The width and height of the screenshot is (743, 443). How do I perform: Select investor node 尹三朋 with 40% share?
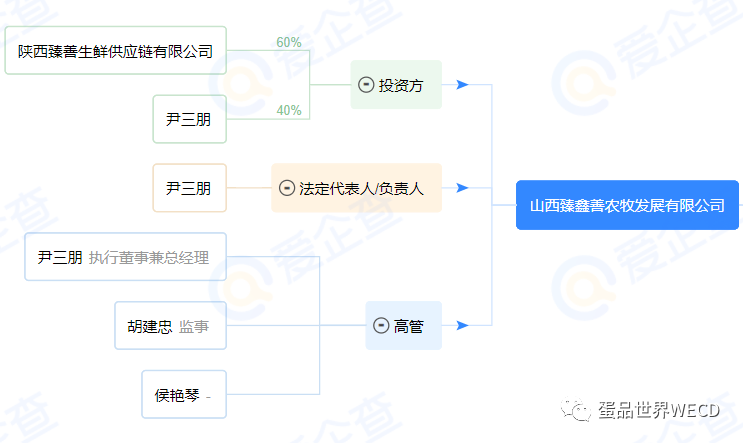click(x=190, y=119)
